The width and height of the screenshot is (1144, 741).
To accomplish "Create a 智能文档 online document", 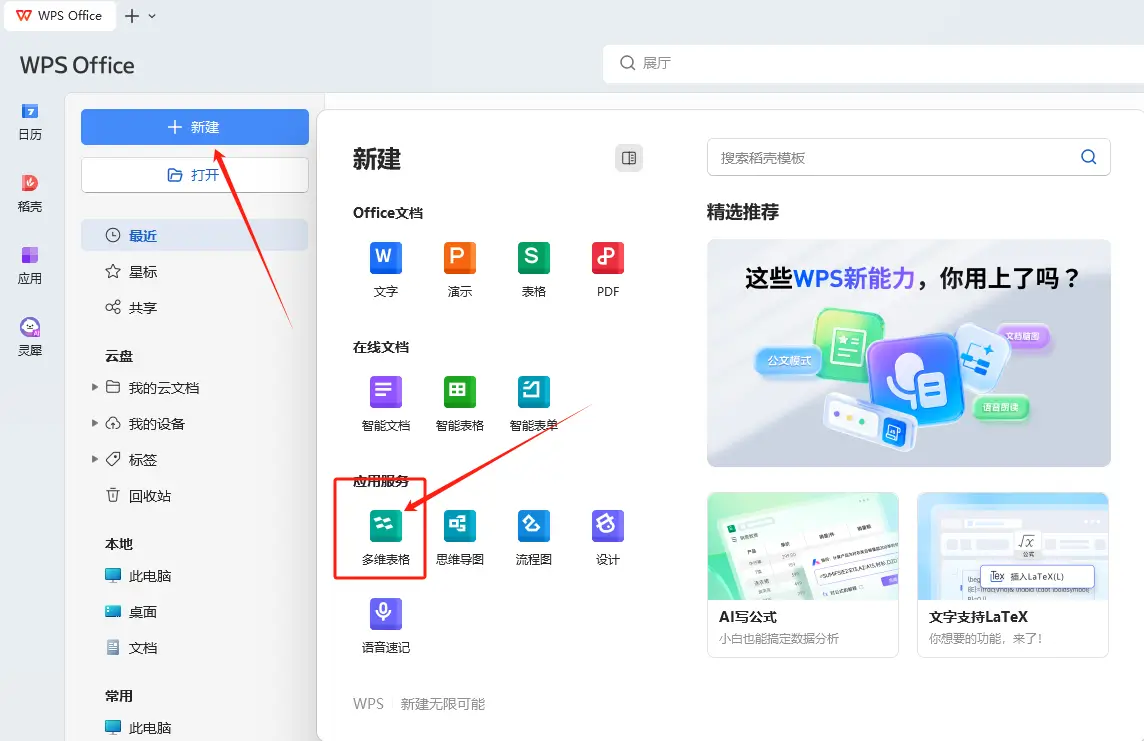I will (386, 404).
